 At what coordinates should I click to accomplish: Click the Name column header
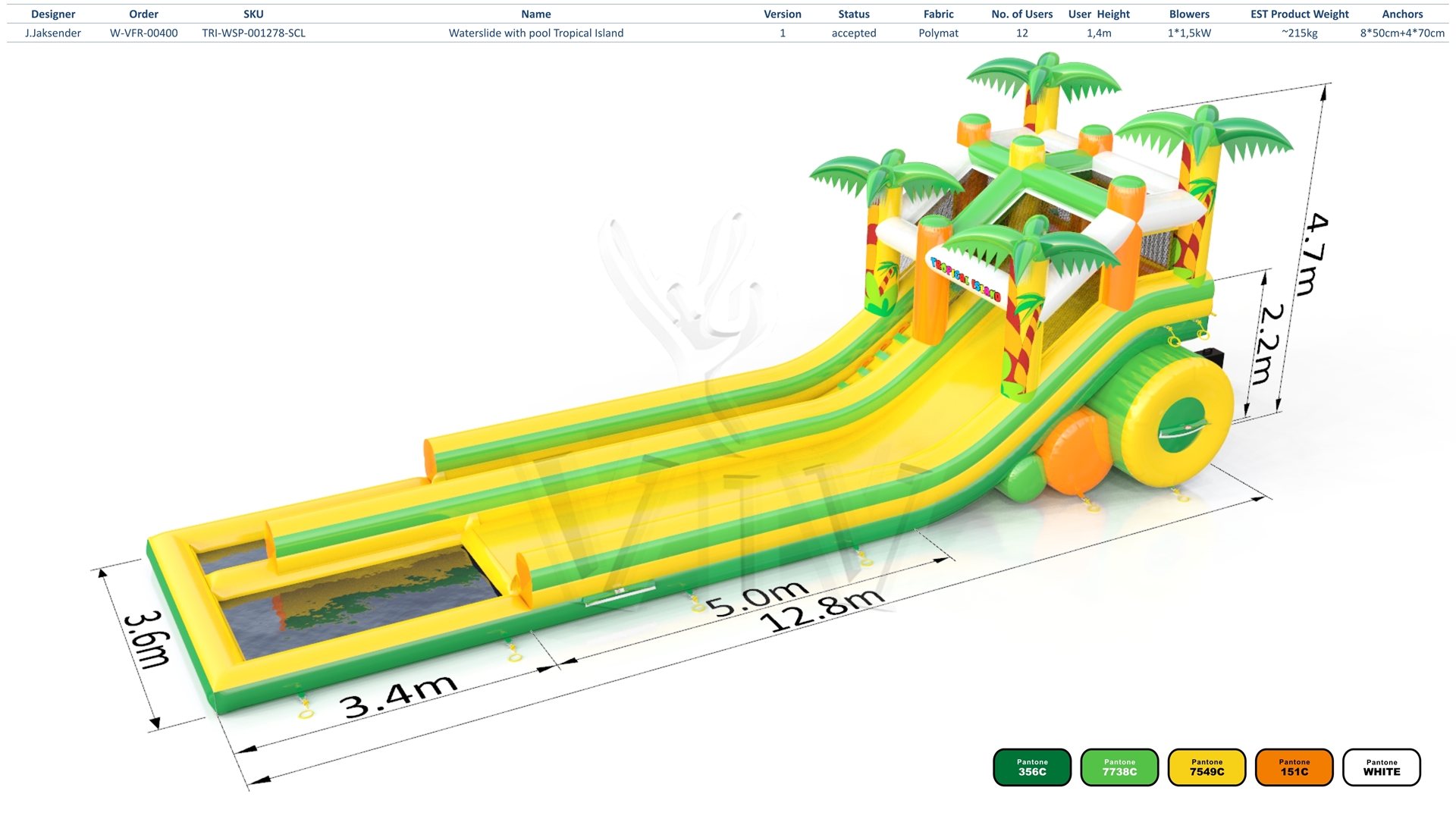[x=536, y=14]
